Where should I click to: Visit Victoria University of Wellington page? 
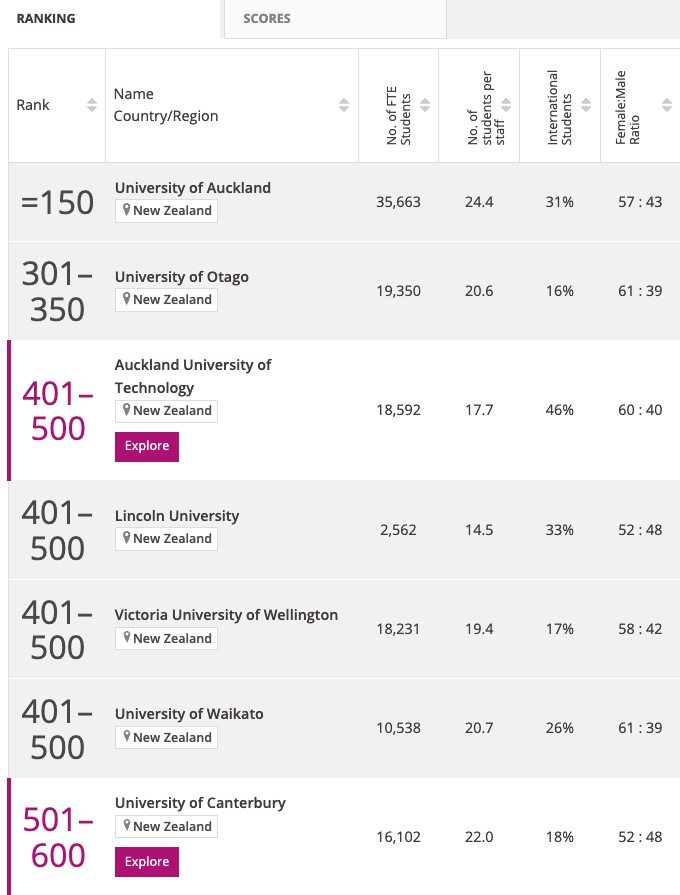(x=226, y=615)
